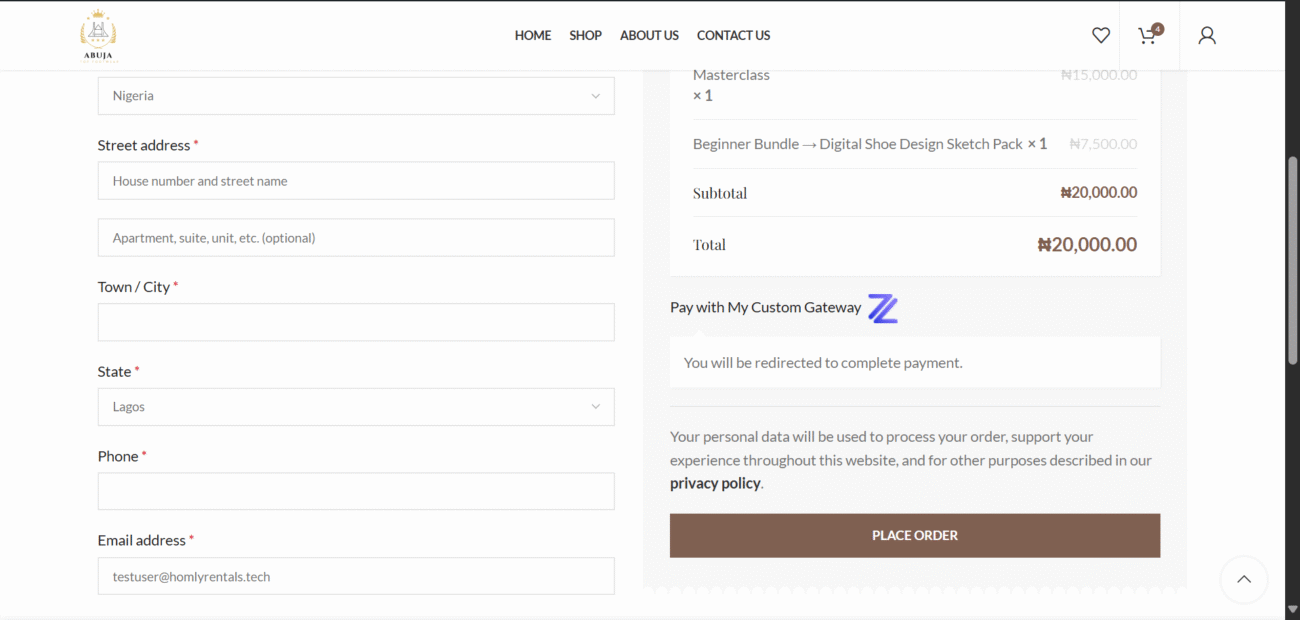
Task: Open the user account icon
Action: pyautogui.click(x=1207, y=35)
